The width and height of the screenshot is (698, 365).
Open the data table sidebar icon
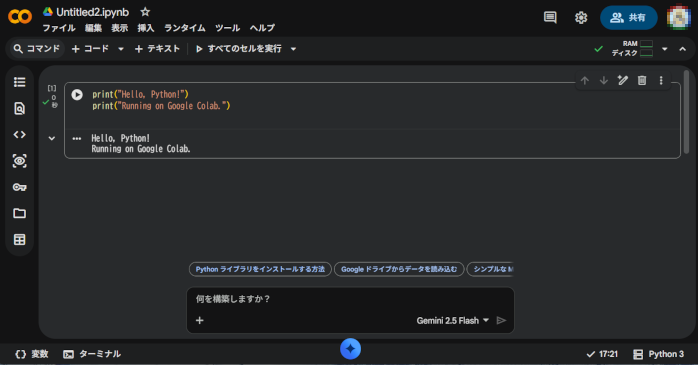point(20,239)
